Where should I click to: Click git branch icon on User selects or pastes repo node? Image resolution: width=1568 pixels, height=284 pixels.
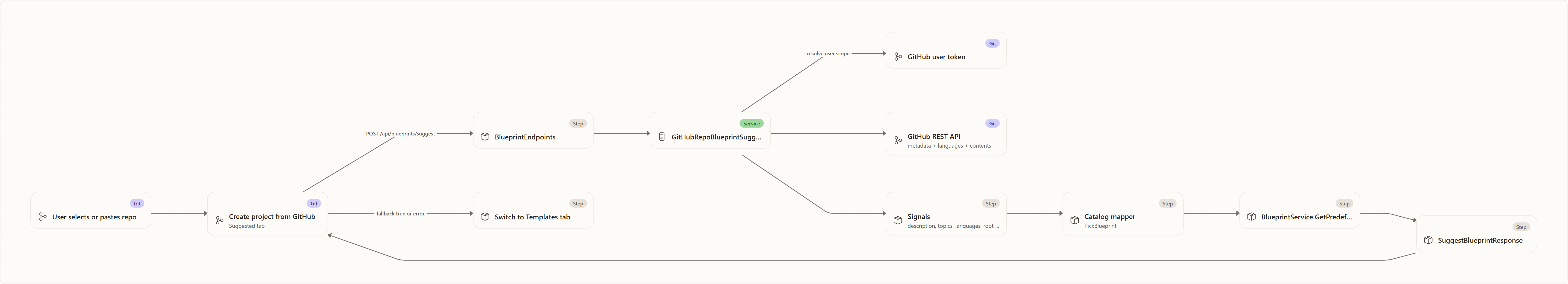click(x=43, y=216)
